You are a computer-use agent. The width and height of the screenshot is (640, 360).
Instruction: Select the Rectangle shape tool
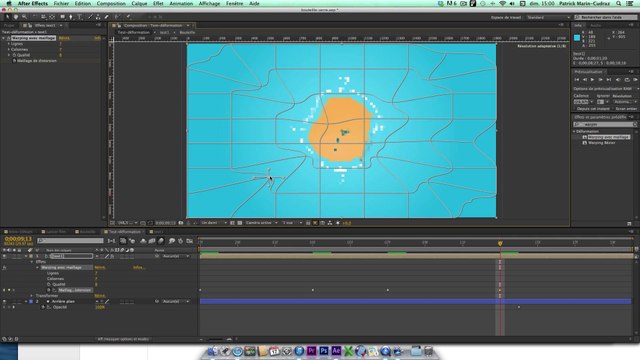[62, 17]
